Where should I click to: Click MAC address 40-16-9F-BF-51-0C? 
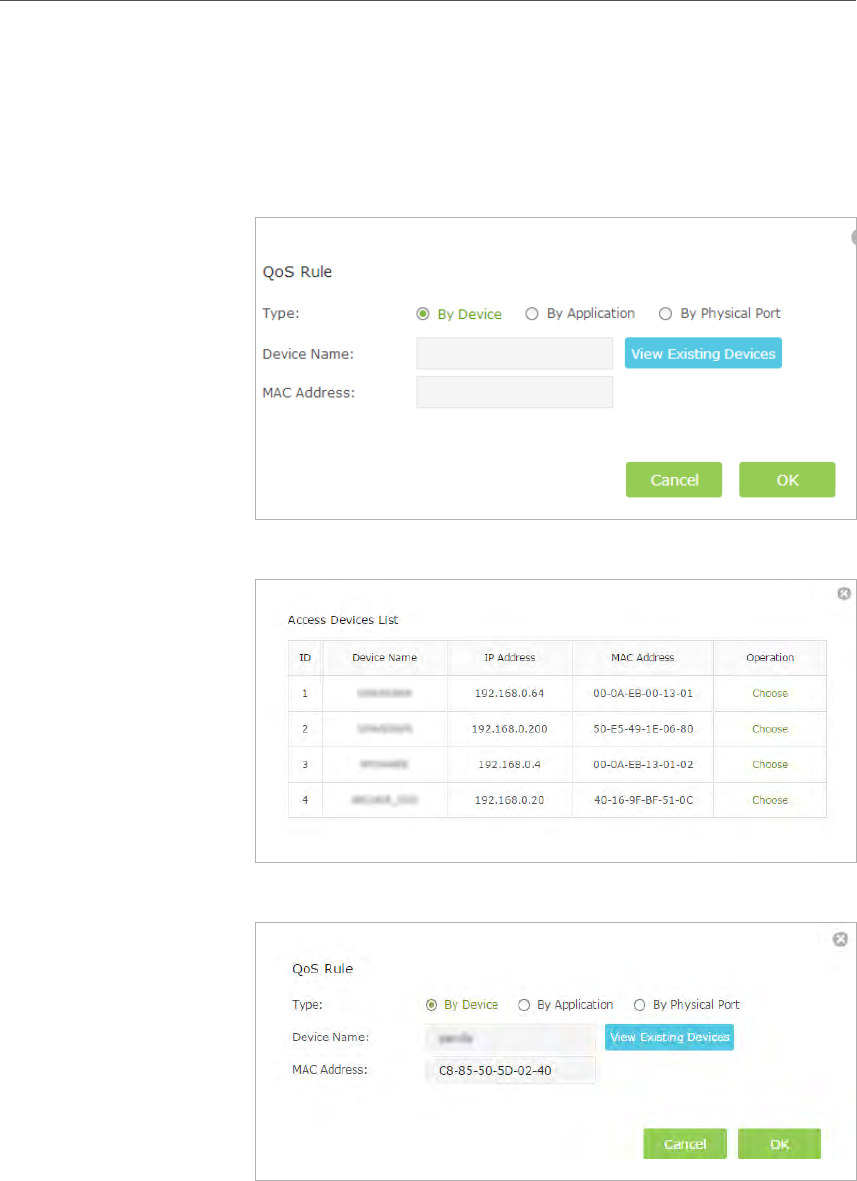click(642, 800)
